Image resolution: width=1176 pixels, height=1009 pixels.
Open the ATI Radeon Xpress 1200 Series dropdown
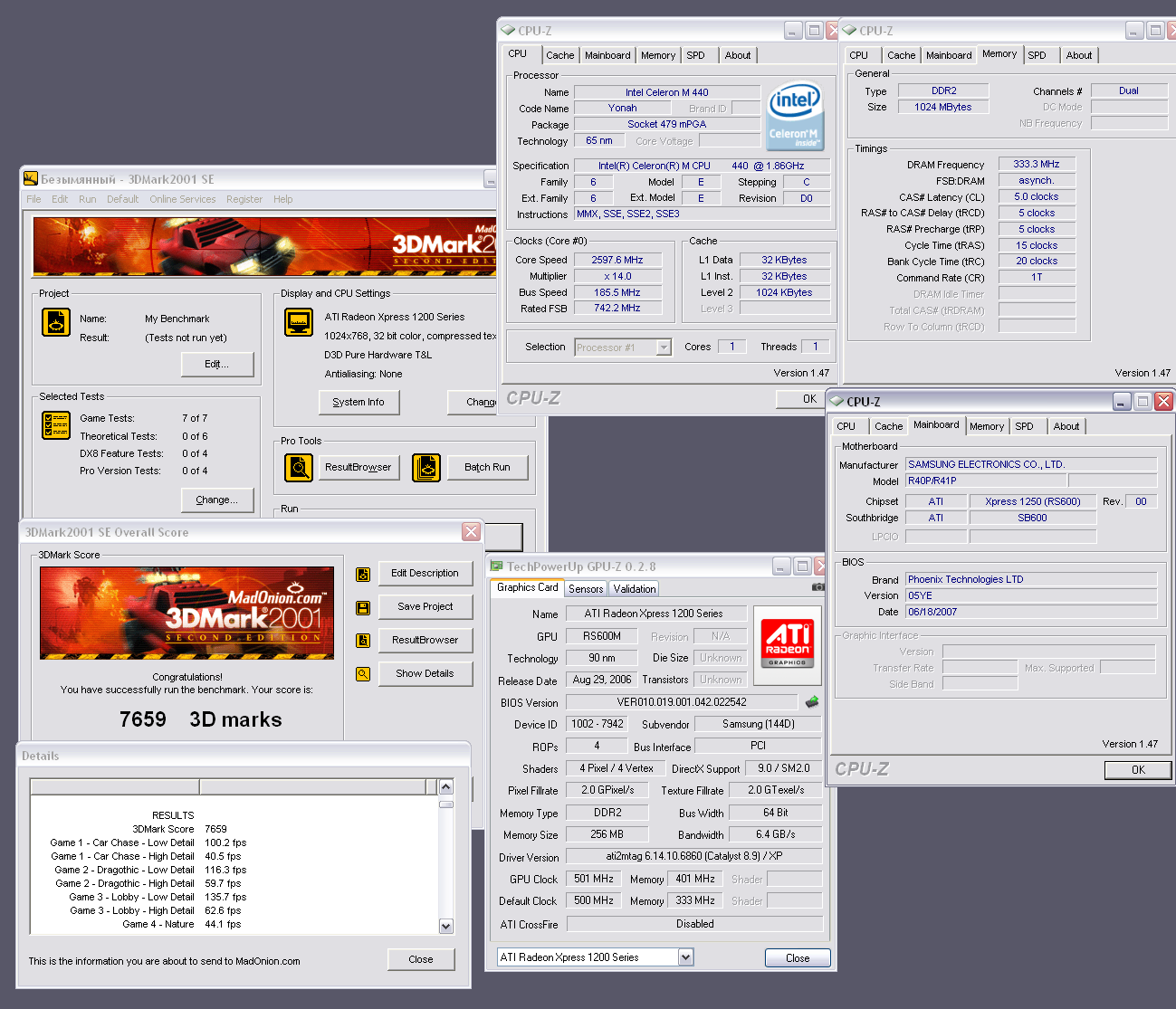tap(685, 957)
